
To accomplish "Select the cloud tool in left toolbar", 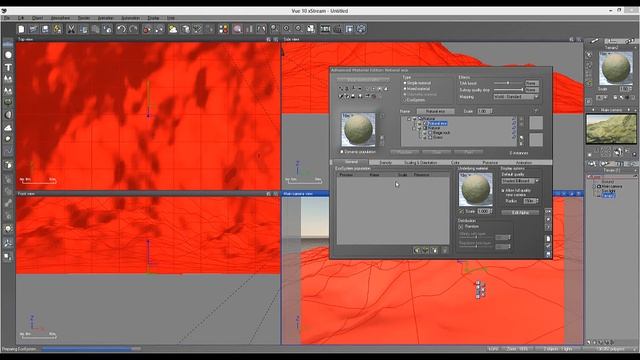I will 8,127.
